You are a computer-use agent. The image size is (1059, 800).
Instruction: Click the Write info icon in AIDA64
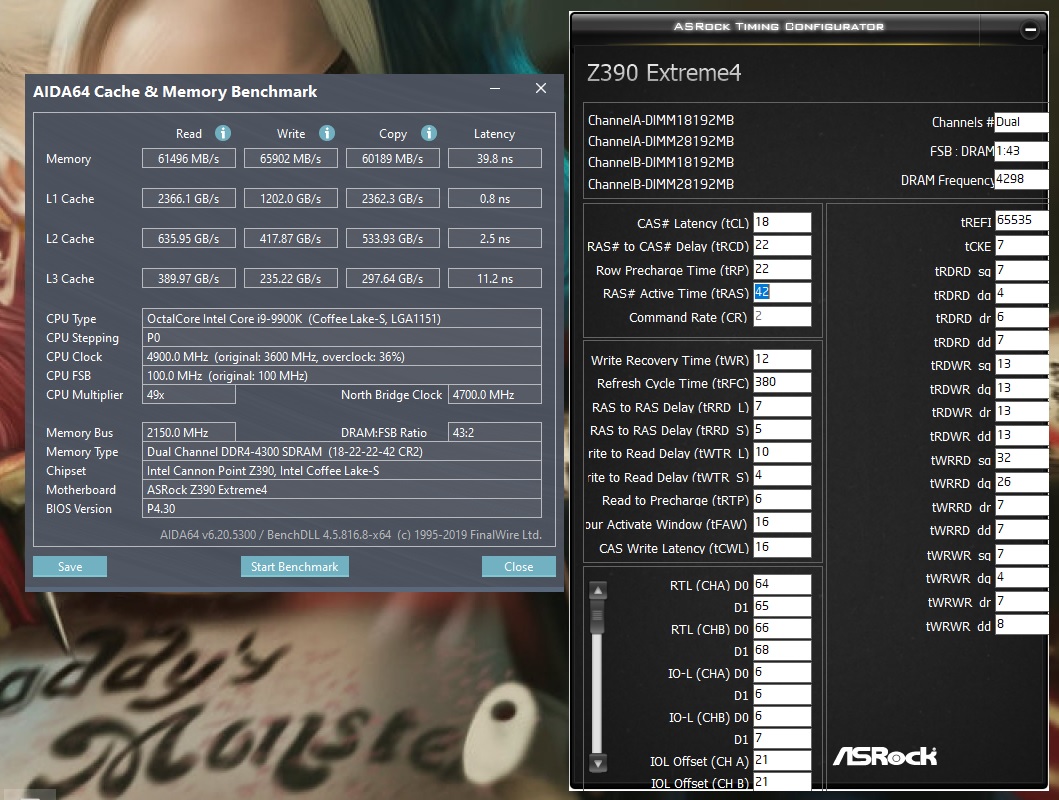click(327, 133)
